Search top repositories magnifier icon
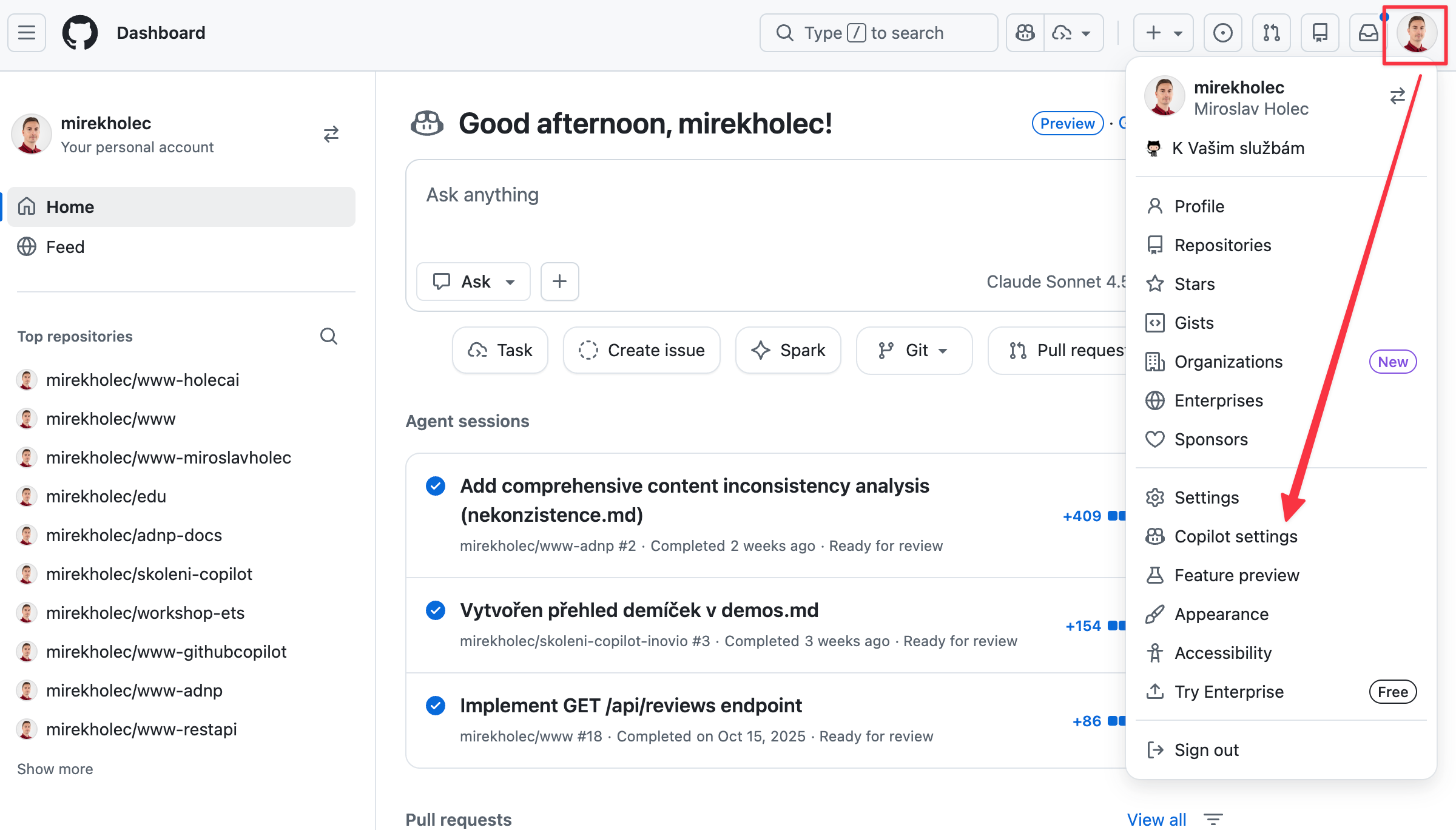The width and height of the screenshot is (1456, 830). pyautogui.click(x=329, y=336)
